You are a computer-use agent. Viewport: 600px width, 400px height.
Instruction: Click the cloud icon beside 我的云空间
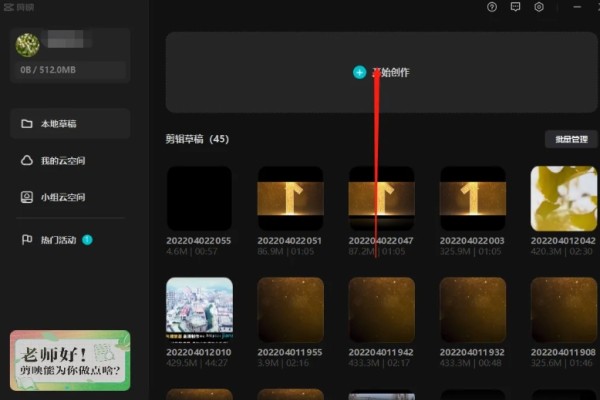point(26,160)
